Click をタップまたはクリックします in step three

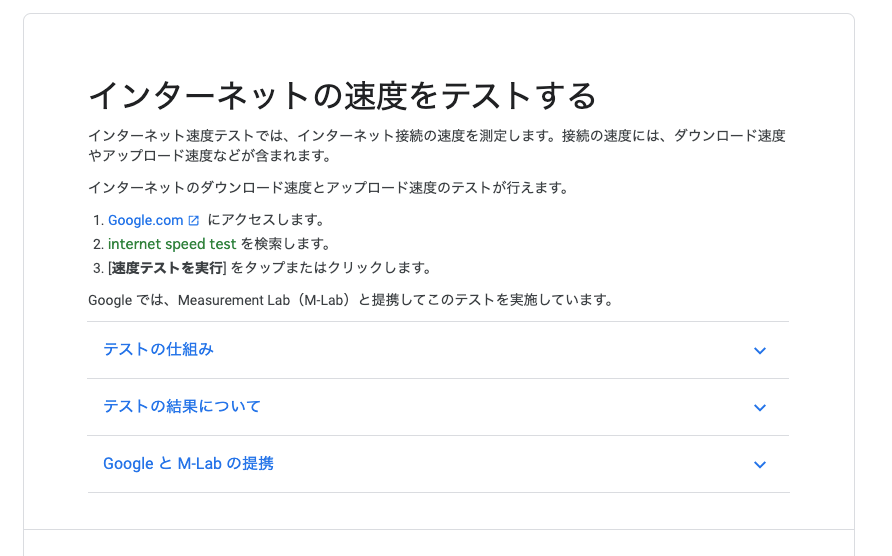coord(331,268)
